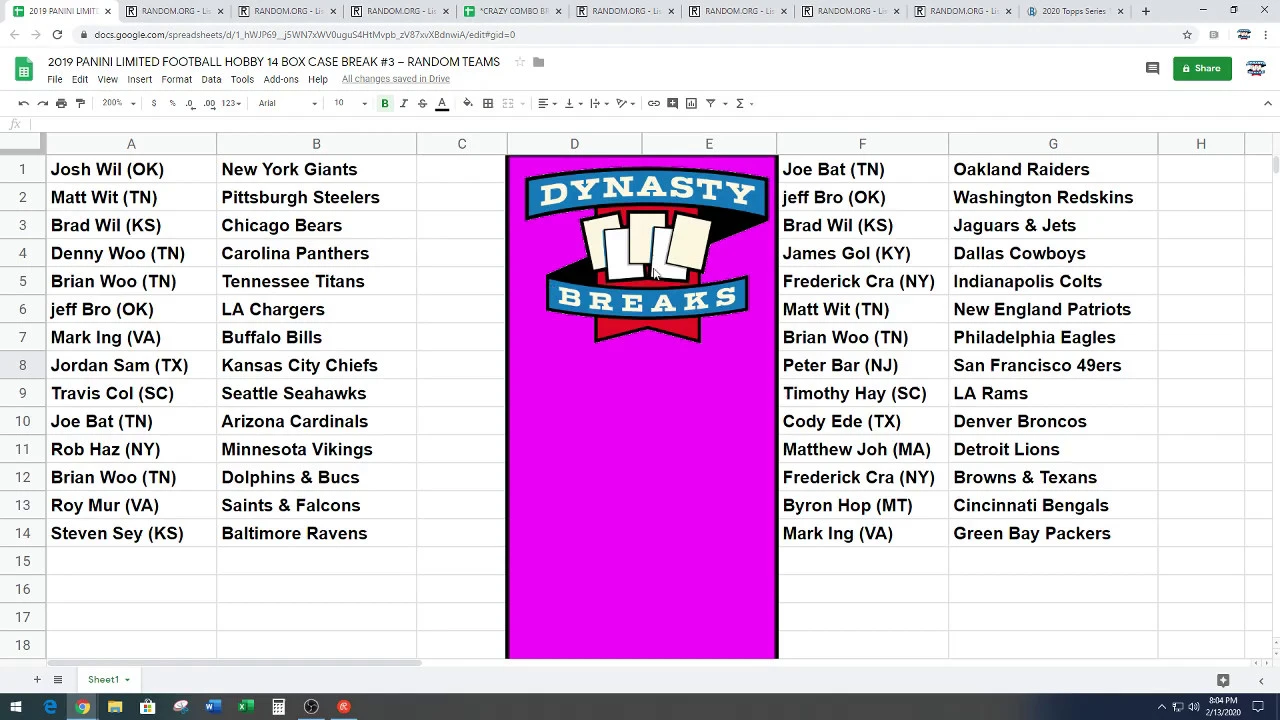Open the Functions sigma dropdown
This screenshot has width=1280, height=720.
[x=744, y=103]
